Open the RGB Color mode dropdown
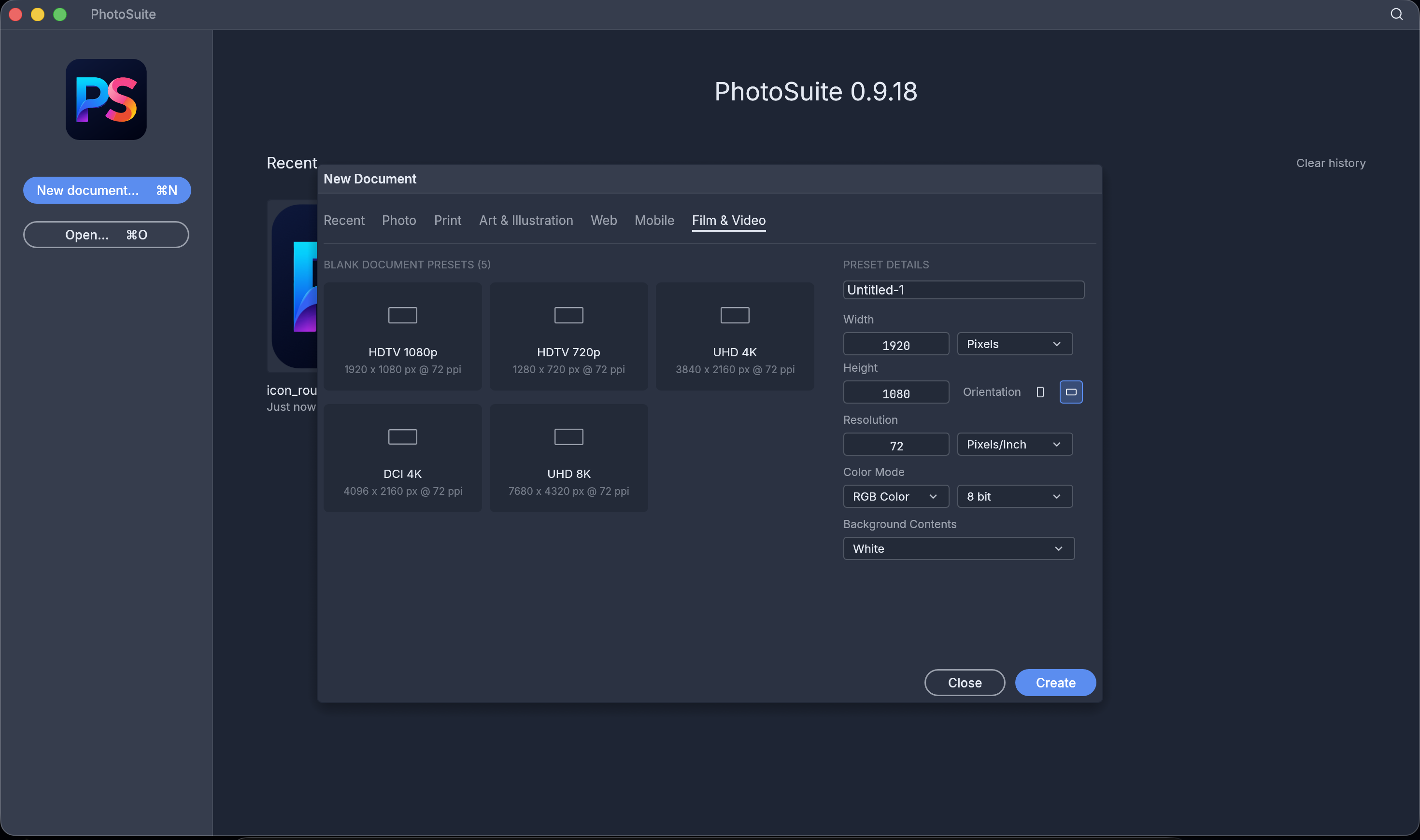1420x840 pixels. (895, 496)
